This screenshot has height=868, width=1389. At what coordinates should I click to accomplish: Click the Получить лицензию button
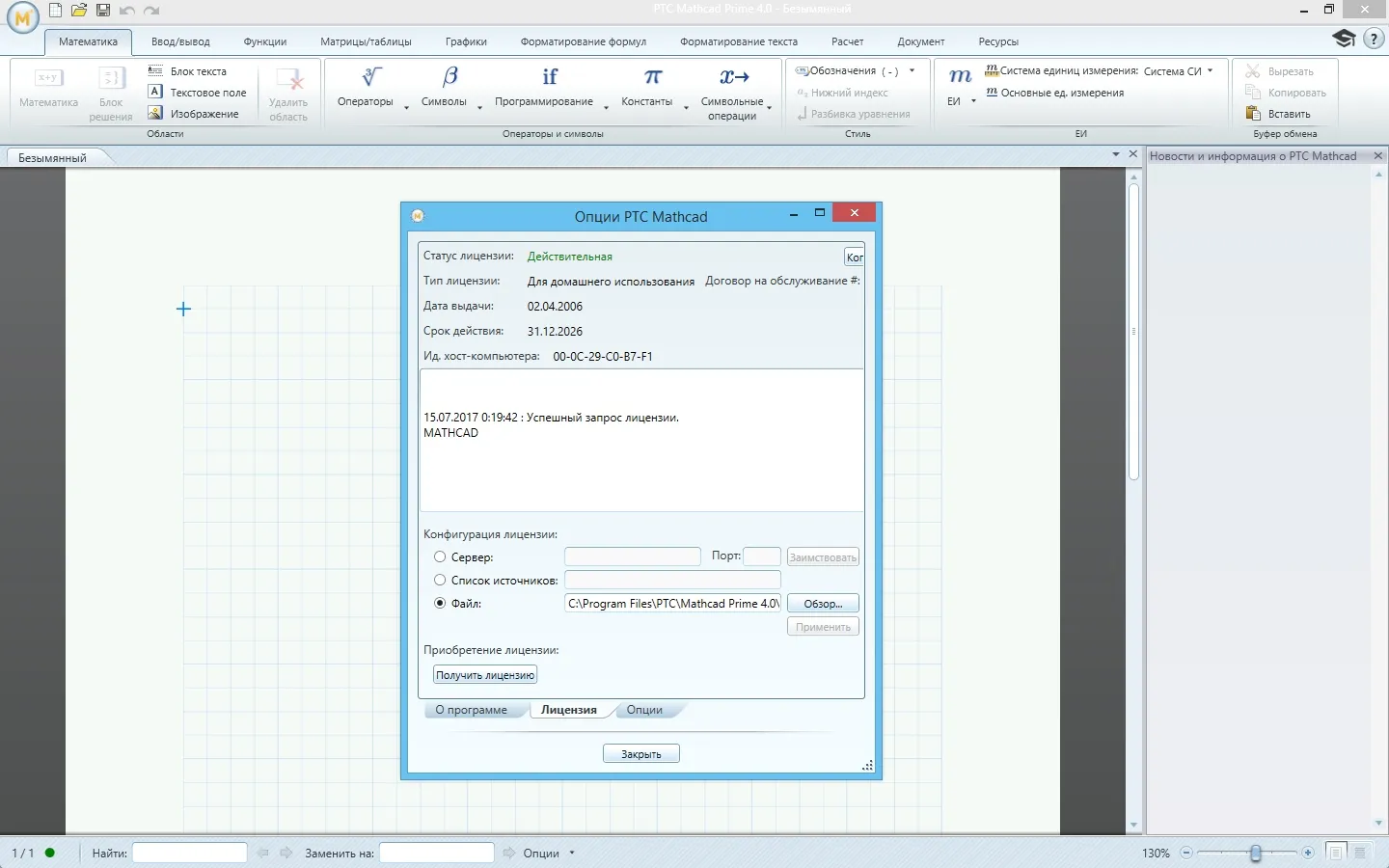(x=485, y=675)
